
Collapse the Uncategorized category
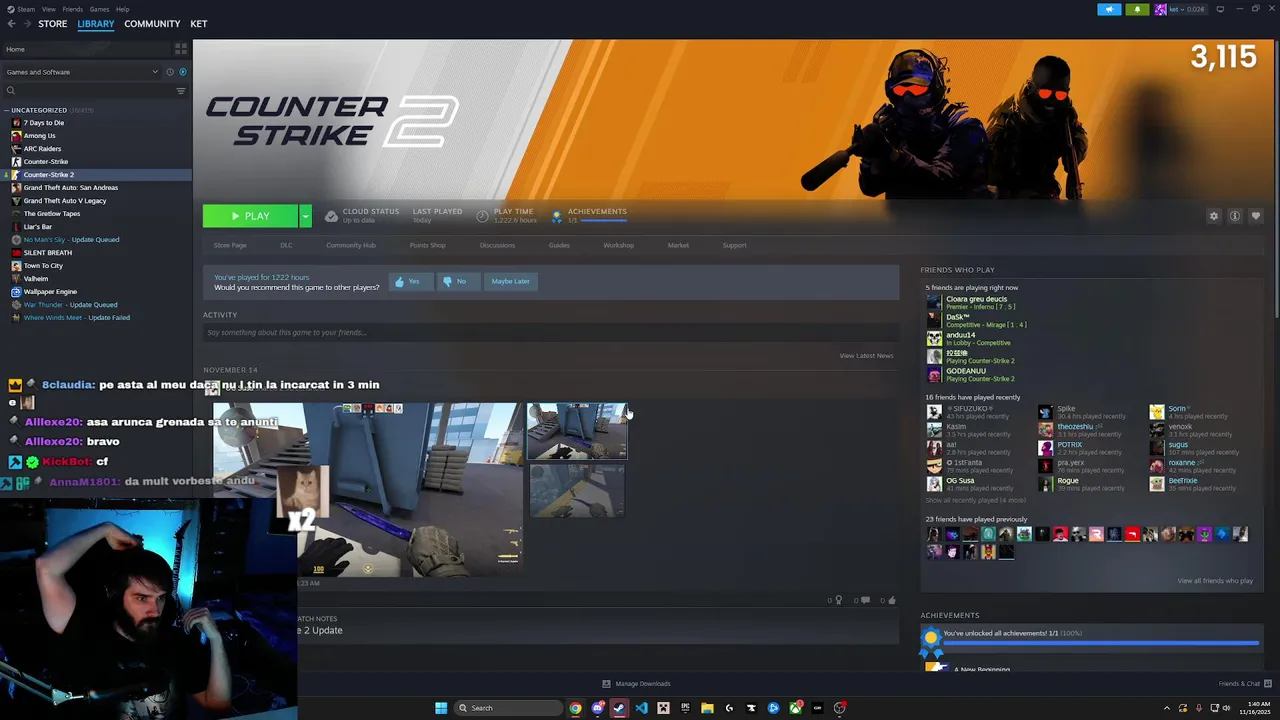7,110
